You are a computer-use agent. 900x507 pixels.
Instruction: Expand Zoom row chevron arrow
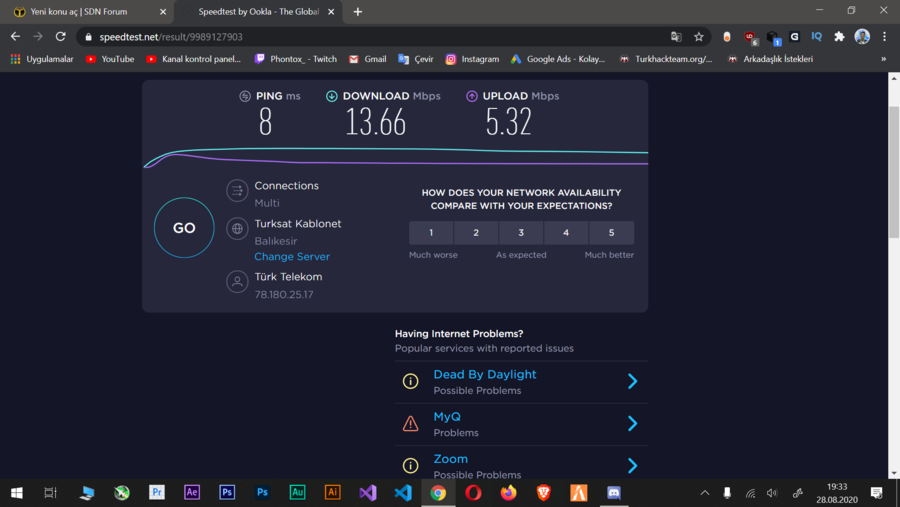[x=633, y=466]
